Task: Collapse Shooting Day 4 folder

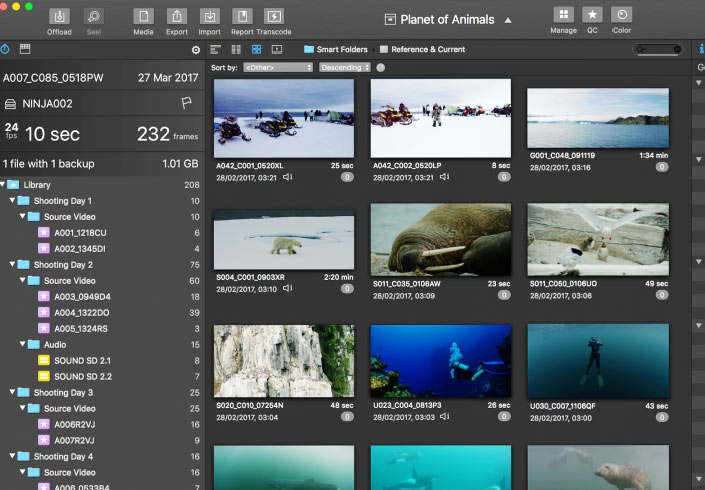Action: coord(12,456)
